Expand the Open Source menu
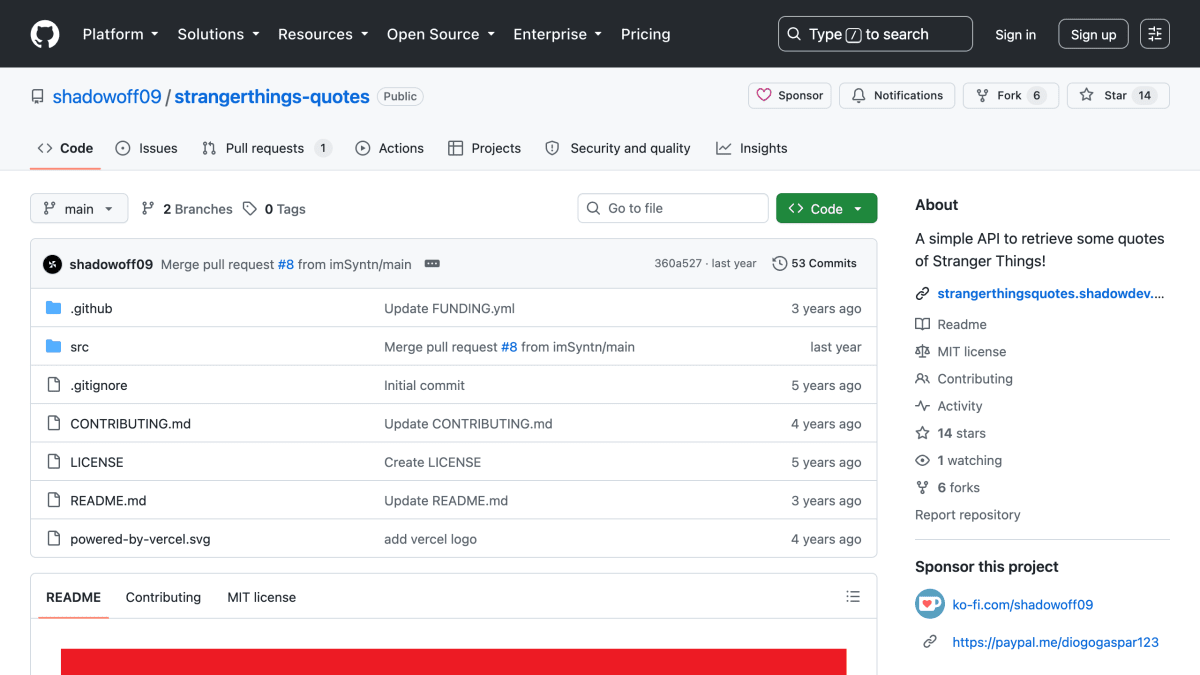Screen dimensions: 1200x675 tap(441, 34)
